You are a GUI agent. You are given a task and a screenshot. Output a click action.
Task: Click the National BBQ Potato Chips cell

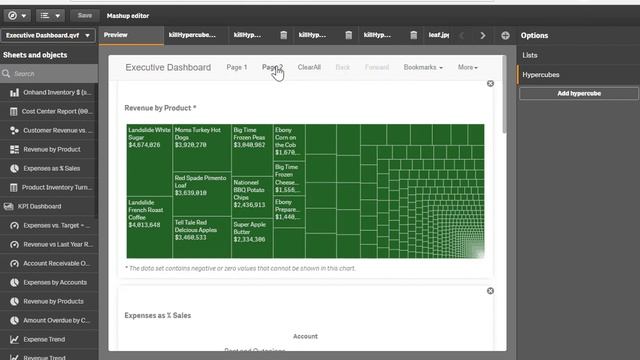pos(252,197)
